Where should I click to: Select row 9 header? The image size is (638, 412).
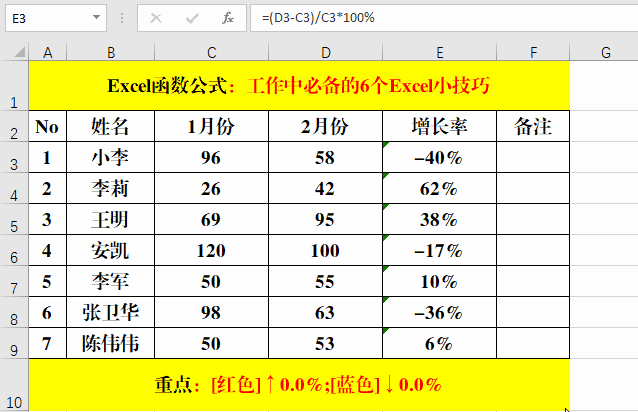click(14, 343)
